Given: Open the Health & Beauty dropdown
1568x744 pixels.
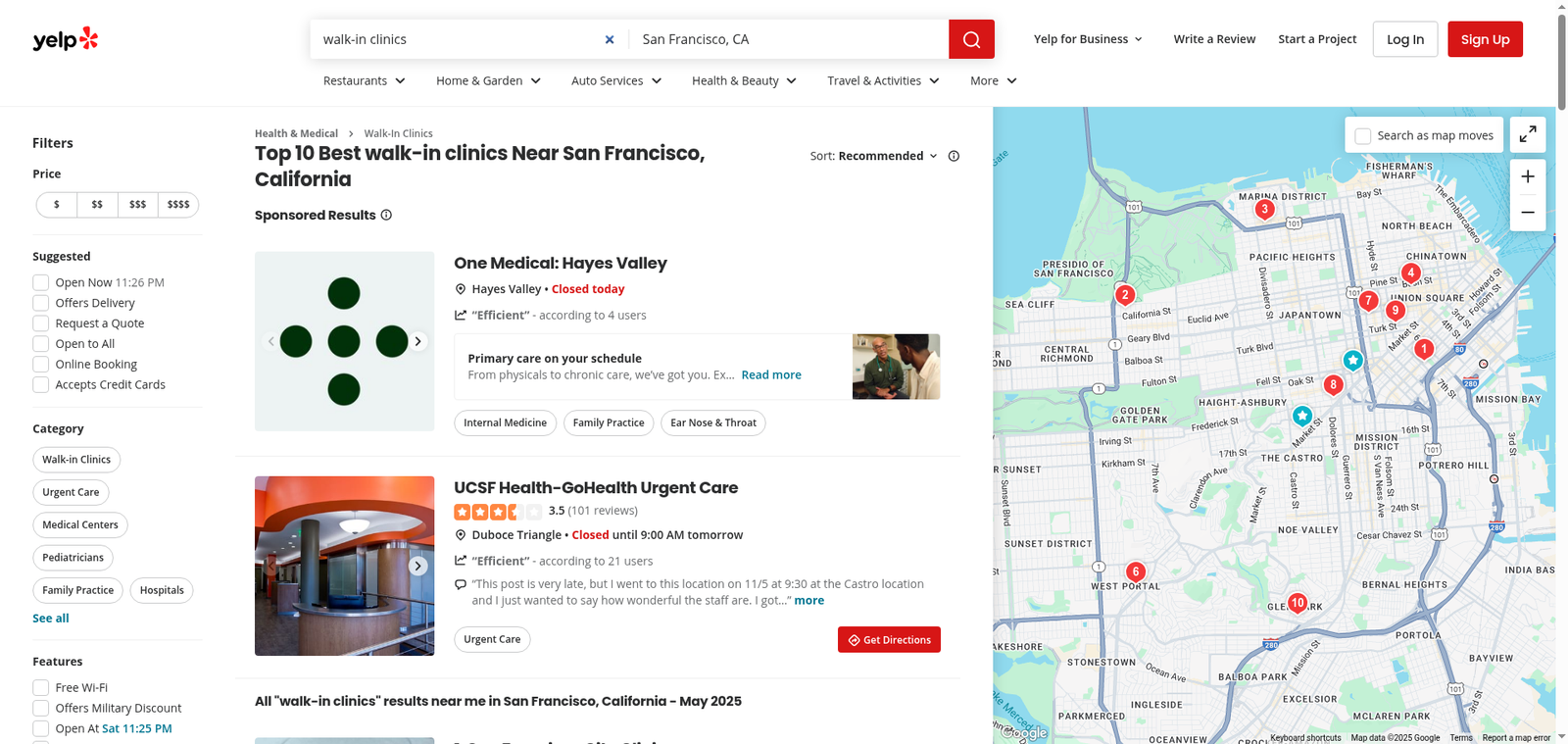Looking at the screenshot, I should (x=745, y=80).
